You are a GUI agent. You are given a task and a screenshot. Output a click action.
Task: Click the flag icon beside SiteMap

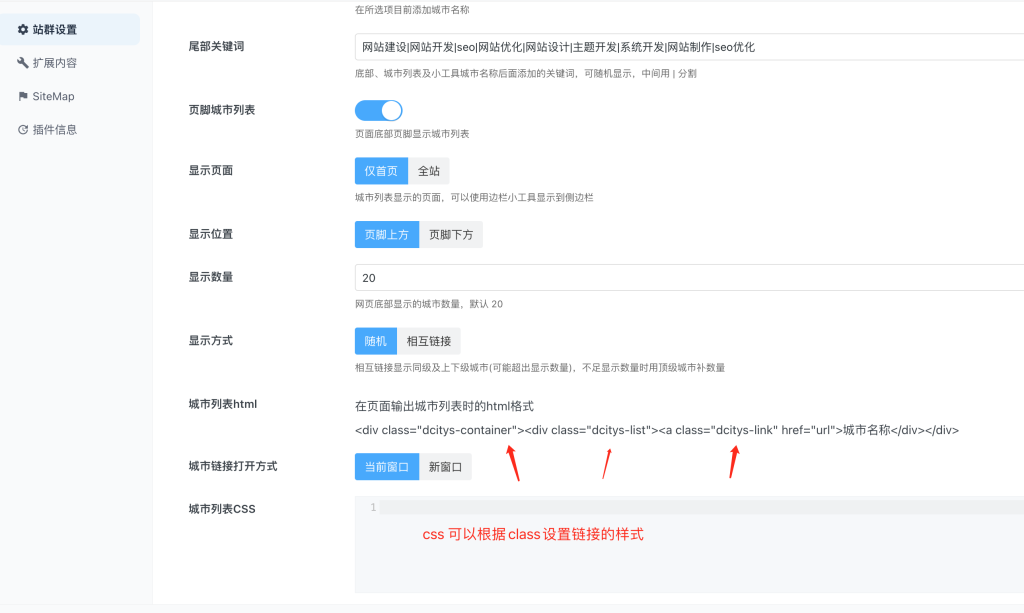click(x=23, y=96)
